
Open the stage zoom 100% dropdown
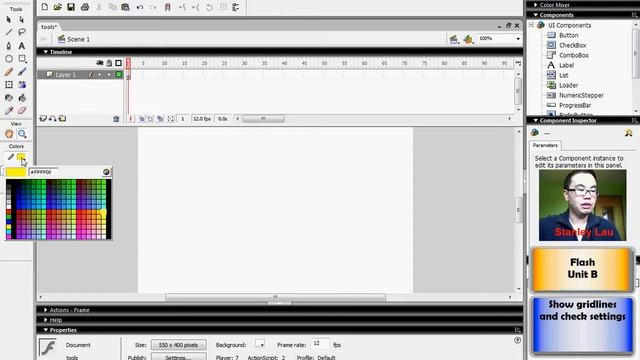click(518, 39)
